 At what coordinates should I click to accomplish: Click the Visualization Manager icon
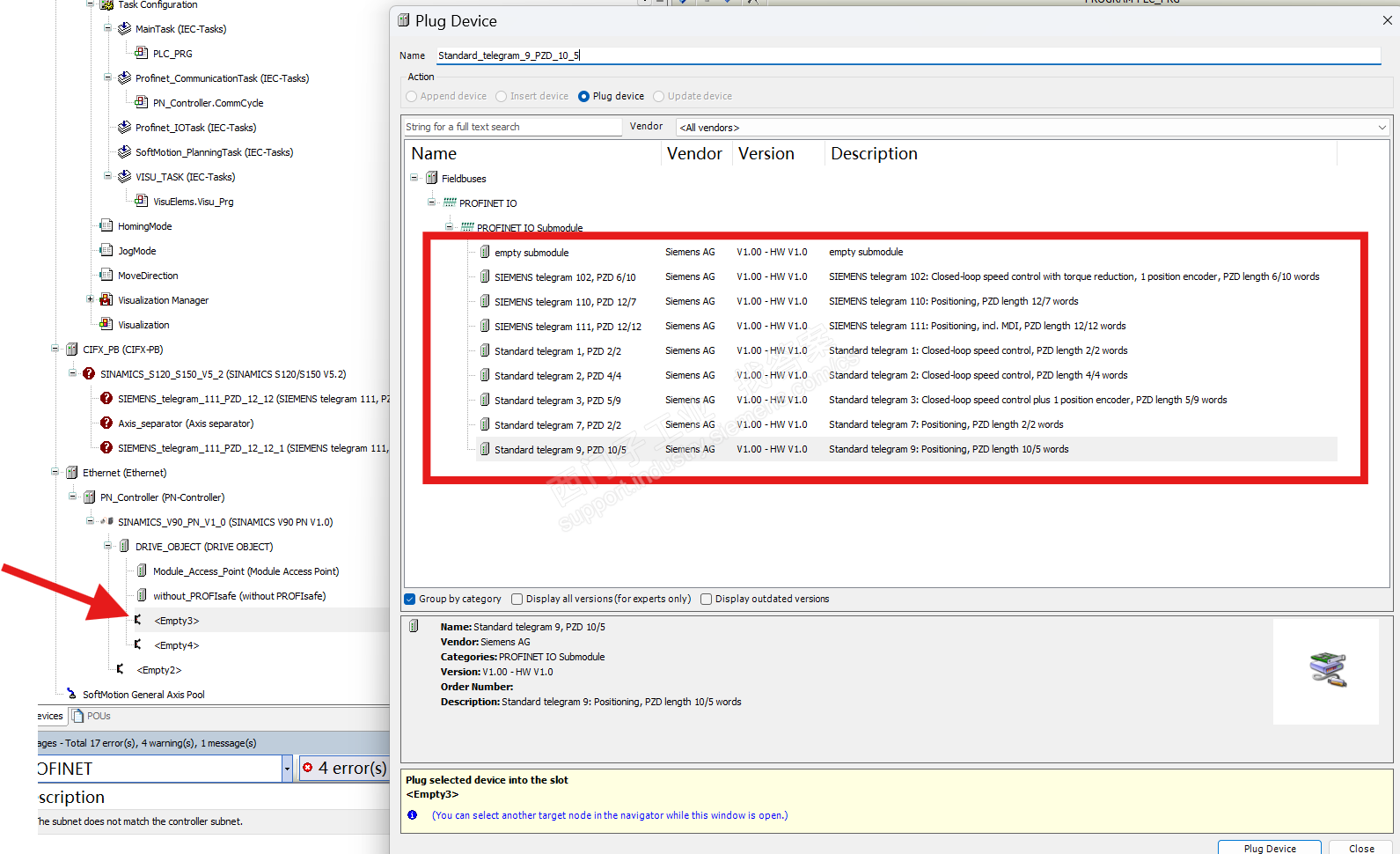[106, 300]
